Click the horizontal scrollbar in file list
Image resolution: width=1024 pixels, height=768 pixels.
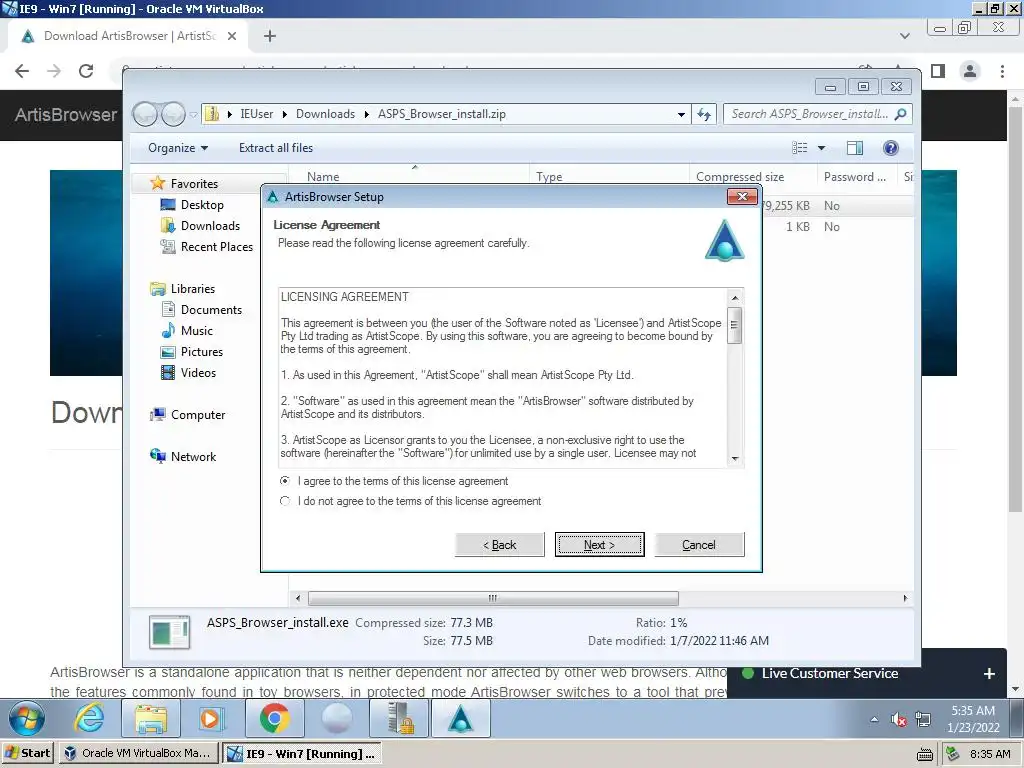pos(493,598)
